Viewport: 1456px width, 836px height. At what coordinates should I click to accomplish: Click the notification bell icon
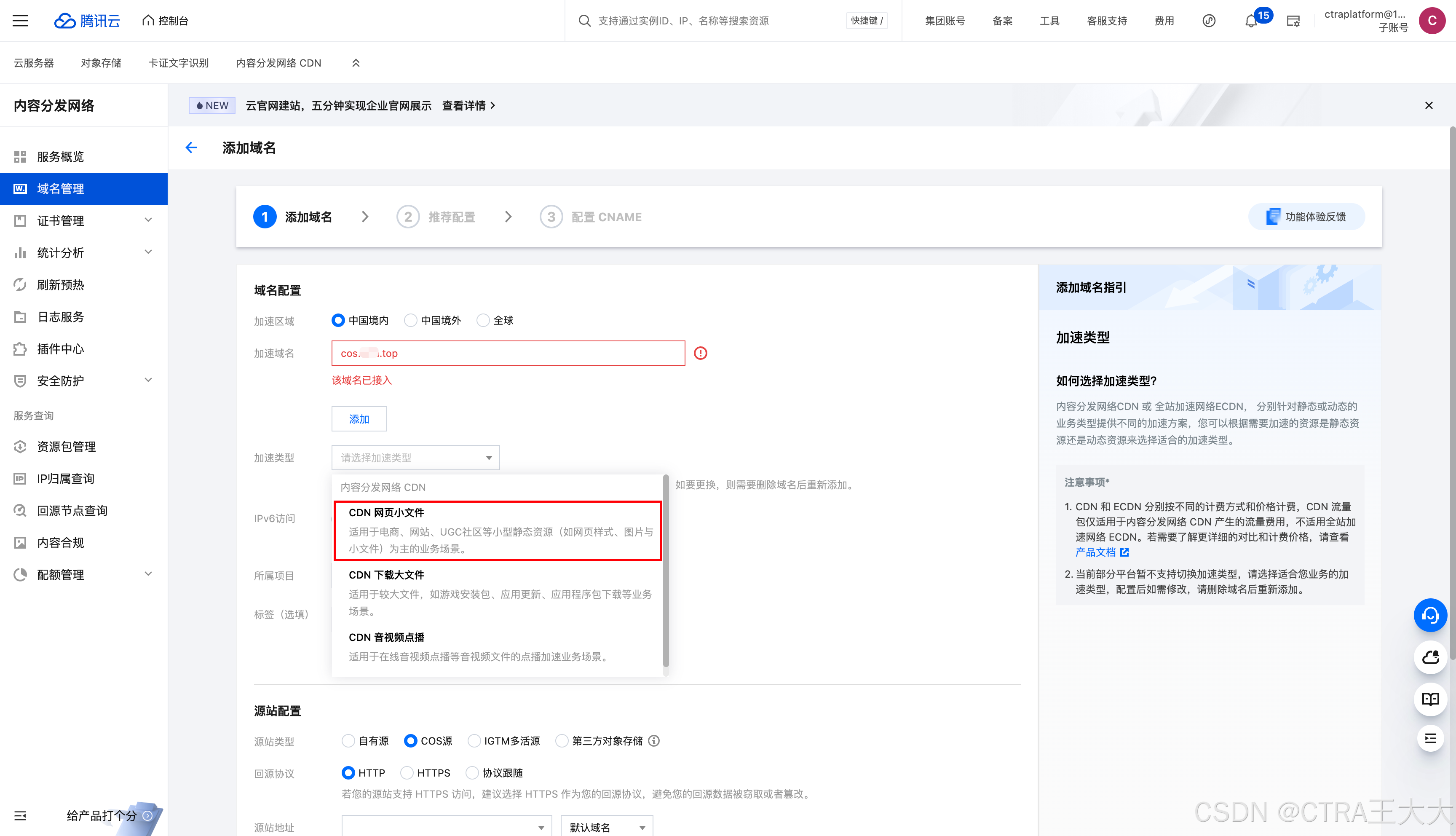tap(1251, 21)
